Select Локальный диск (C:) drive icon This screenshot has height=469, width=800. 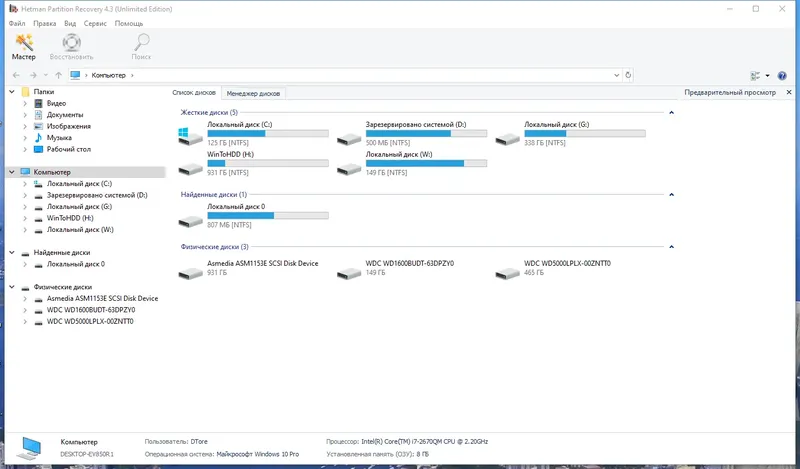click(x=190, y=136)
